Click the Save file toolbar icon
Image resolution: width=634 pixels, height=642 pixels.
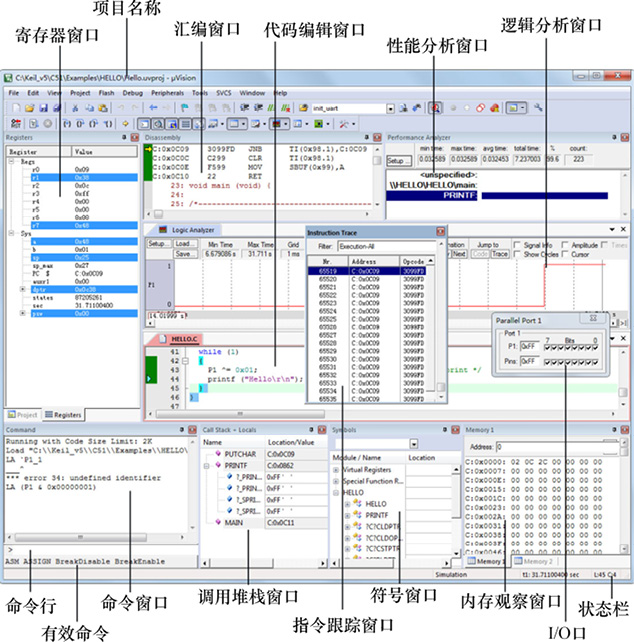[x=44, y=107]
